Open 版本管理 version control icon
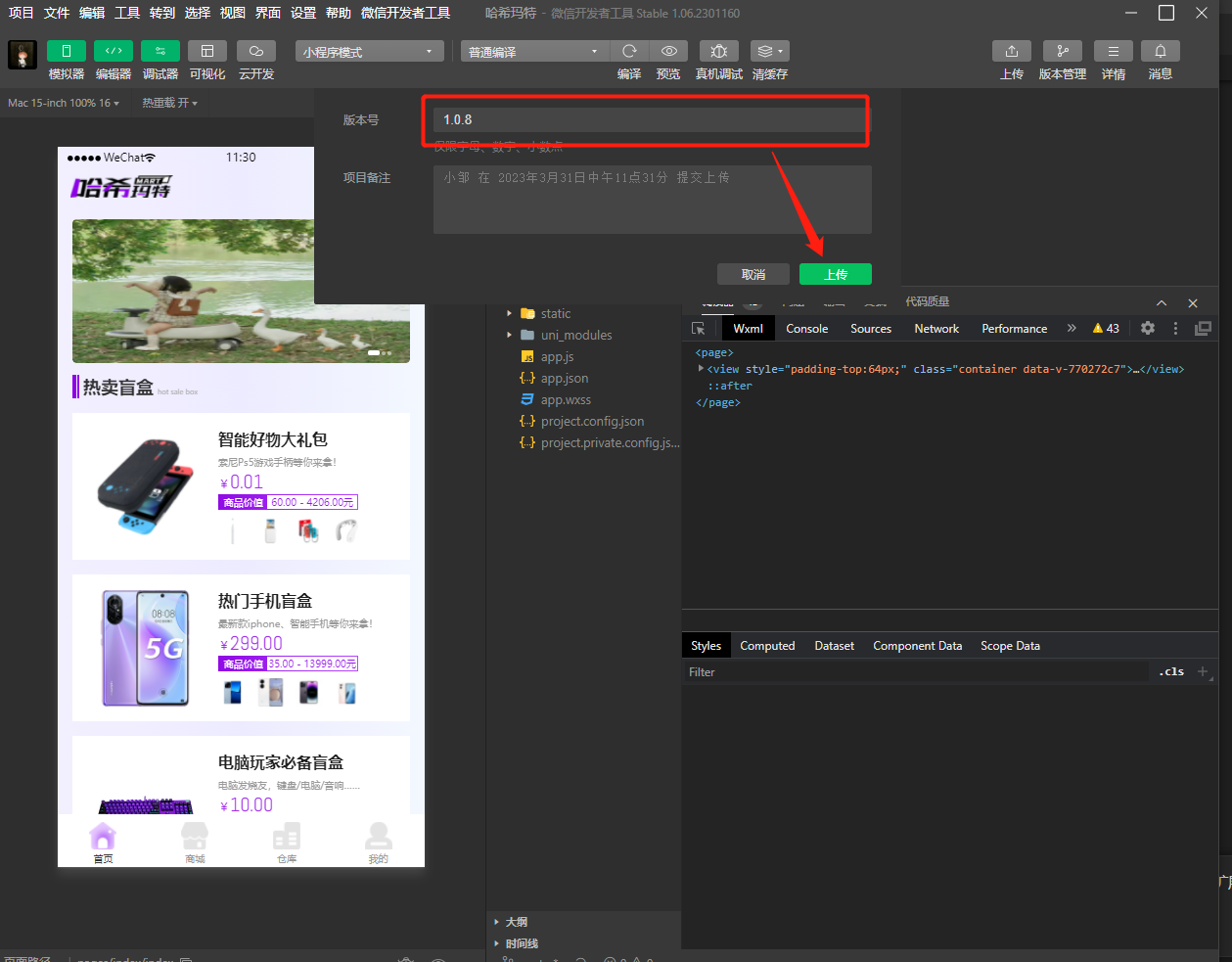Screen dimensions: 1232x962 1063,51
